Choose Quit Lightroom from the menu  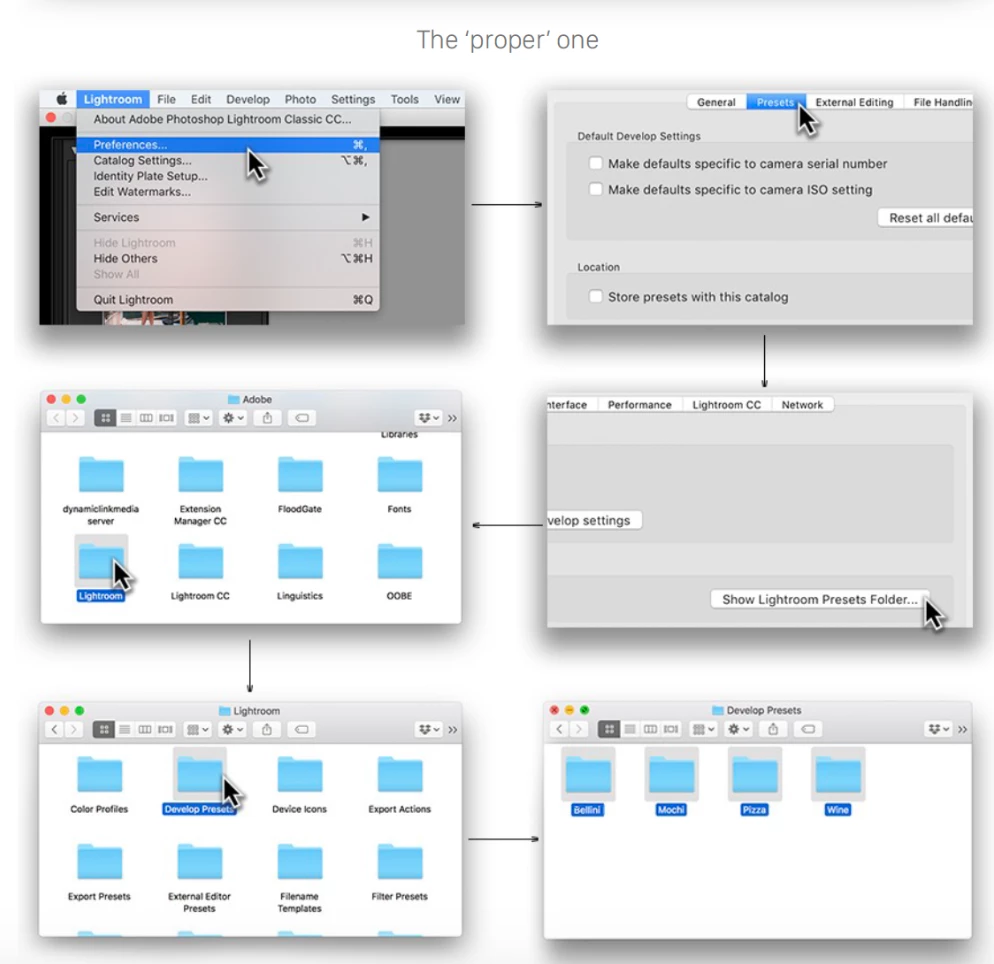[228, 299]
